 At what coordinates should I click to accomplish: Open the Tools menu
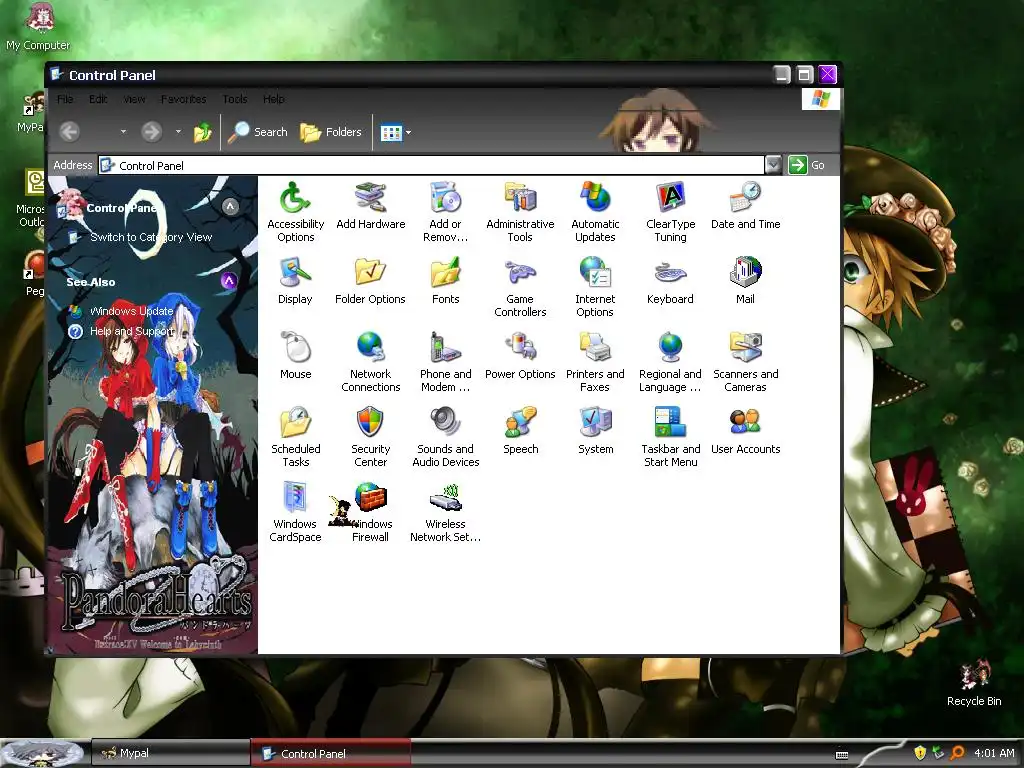click(x=234, y=99)
